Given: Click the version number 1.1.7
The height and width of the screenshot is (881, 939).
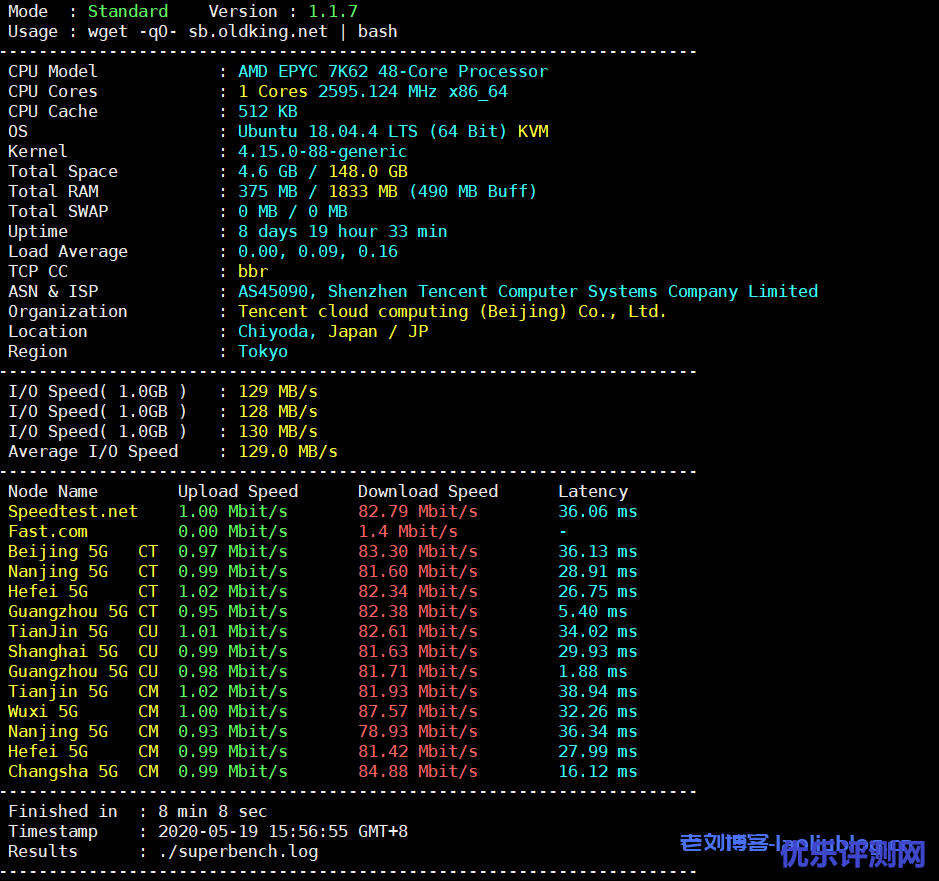Looking at the screenshot, I should coord(332,11).
